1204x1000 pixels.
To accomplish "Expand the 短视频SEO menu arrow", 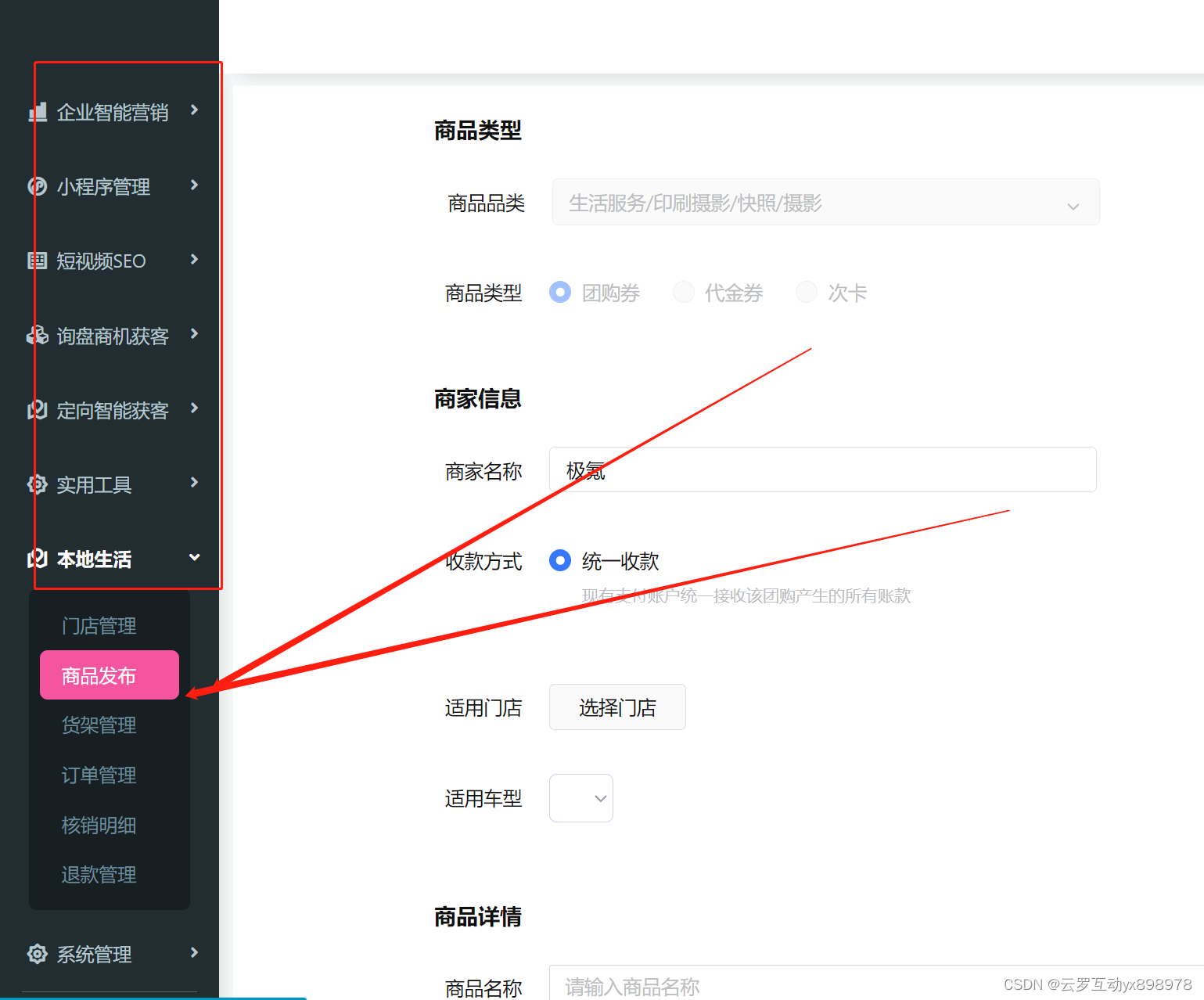I will [195, 259].
